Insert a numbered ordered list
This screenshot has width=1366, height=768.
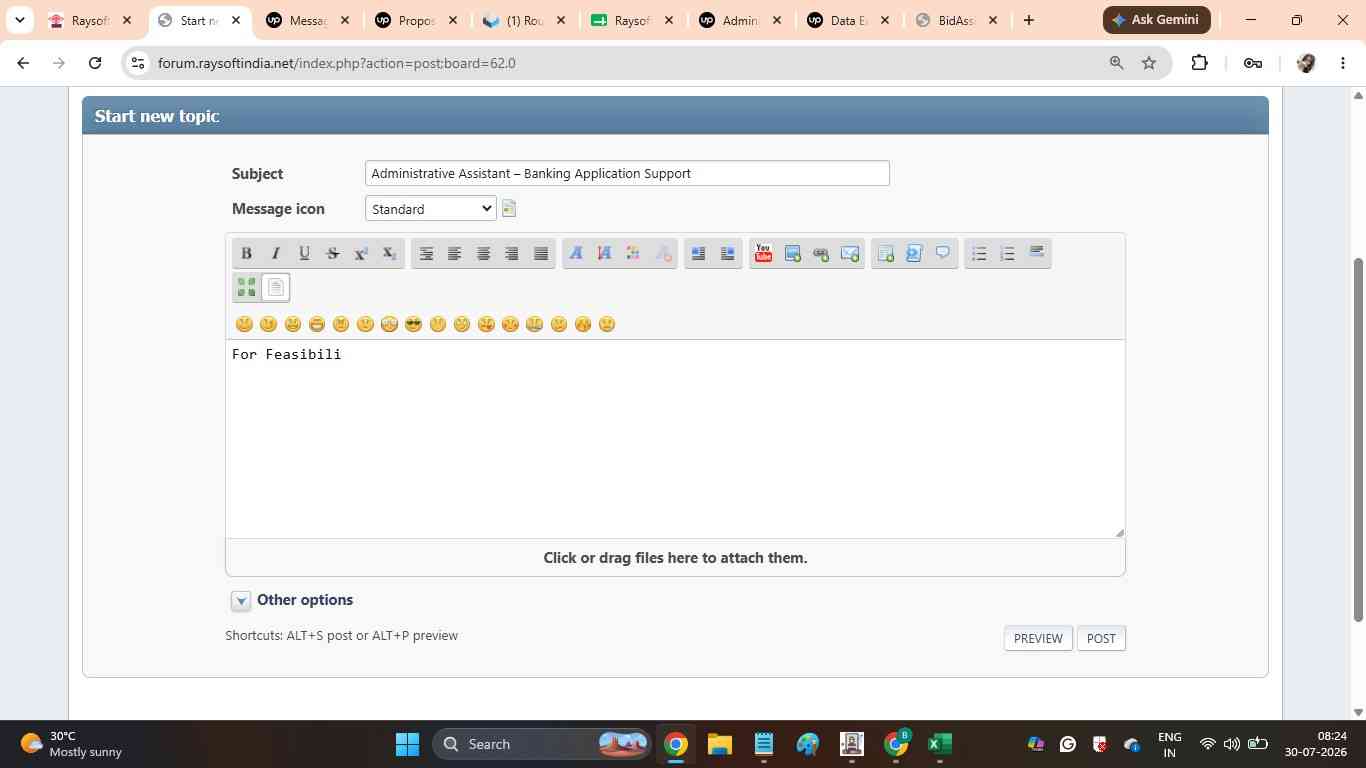1008,253
